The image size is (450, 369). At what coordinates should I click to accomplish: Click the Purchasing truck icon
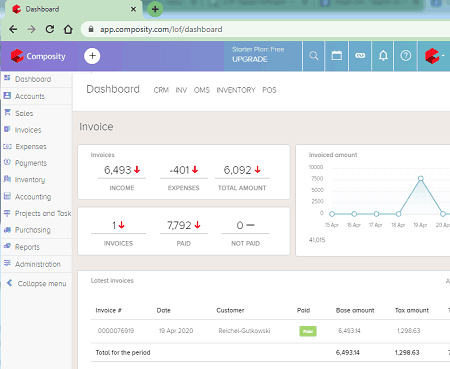[x=7, y=230]
